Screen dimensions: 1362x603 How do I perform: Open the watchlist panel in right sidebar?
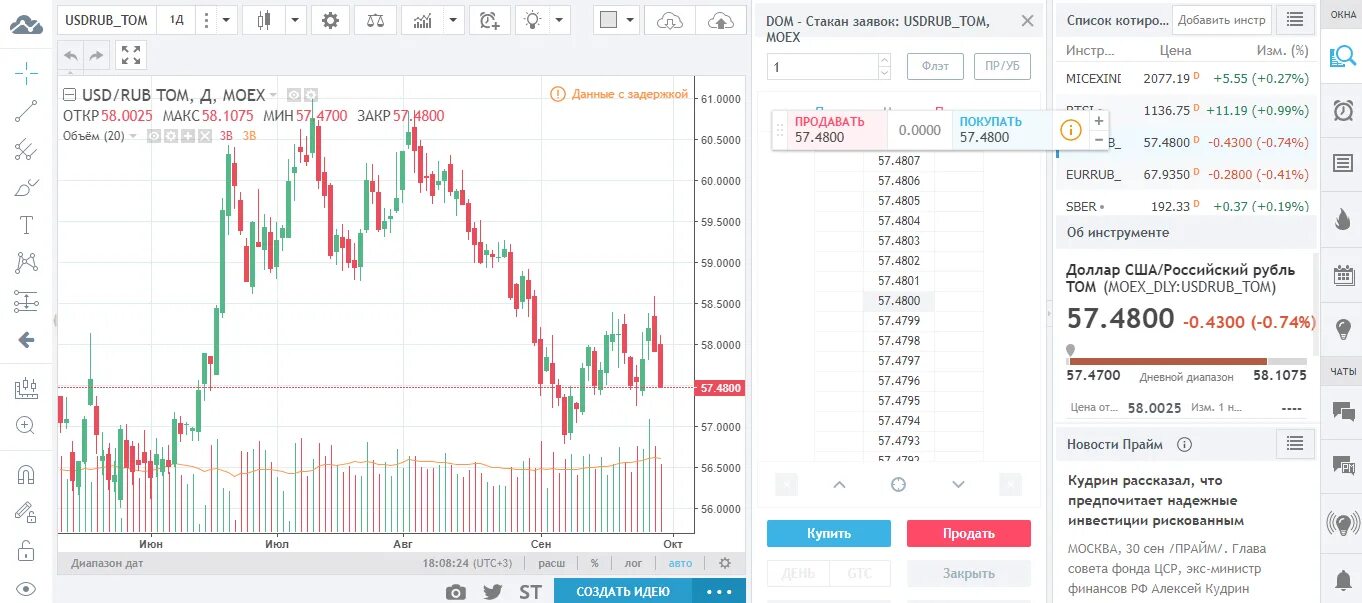(1342, 57)
